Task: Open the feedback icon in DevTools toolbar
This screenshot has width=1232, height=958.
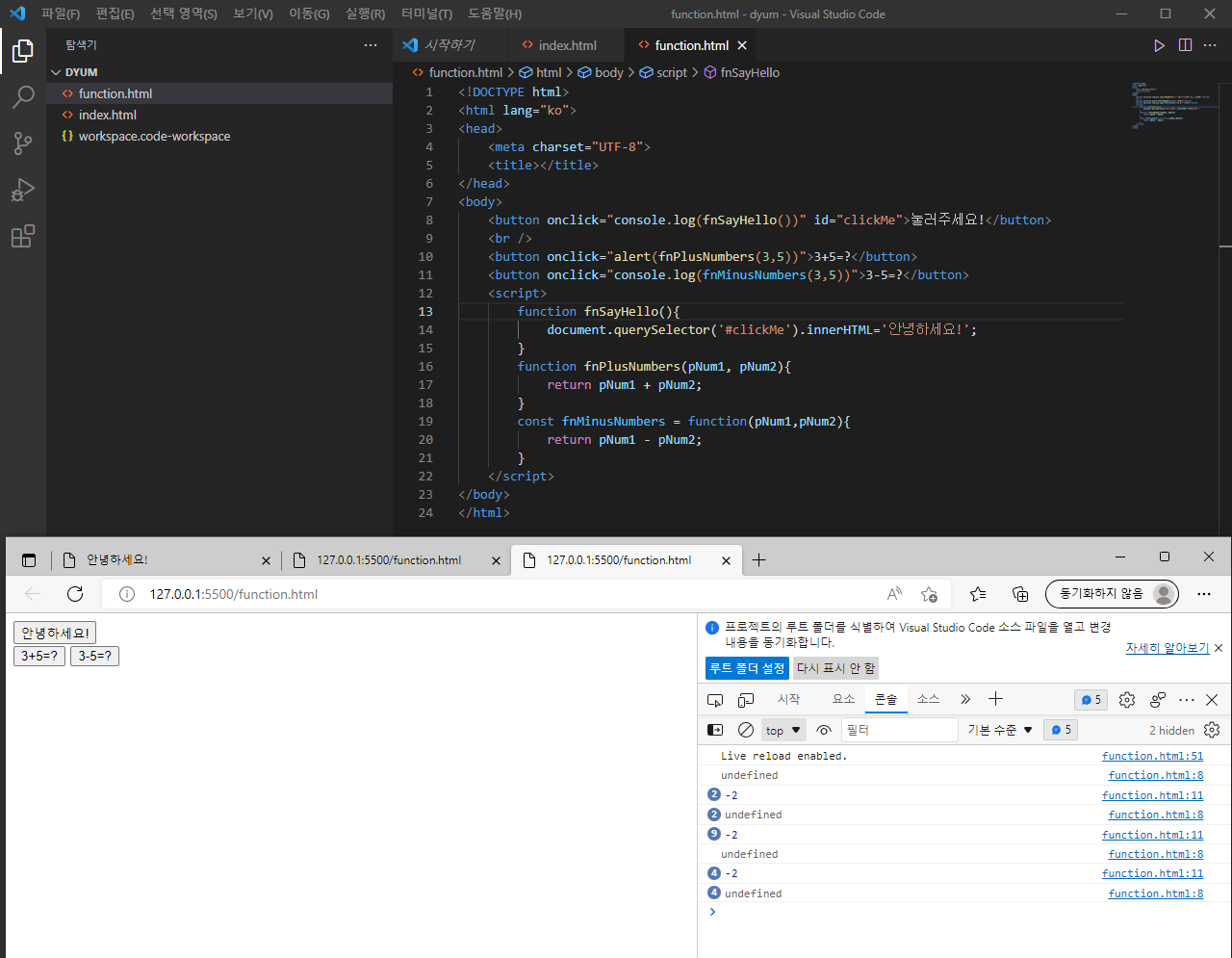Action: (1158, 700)
